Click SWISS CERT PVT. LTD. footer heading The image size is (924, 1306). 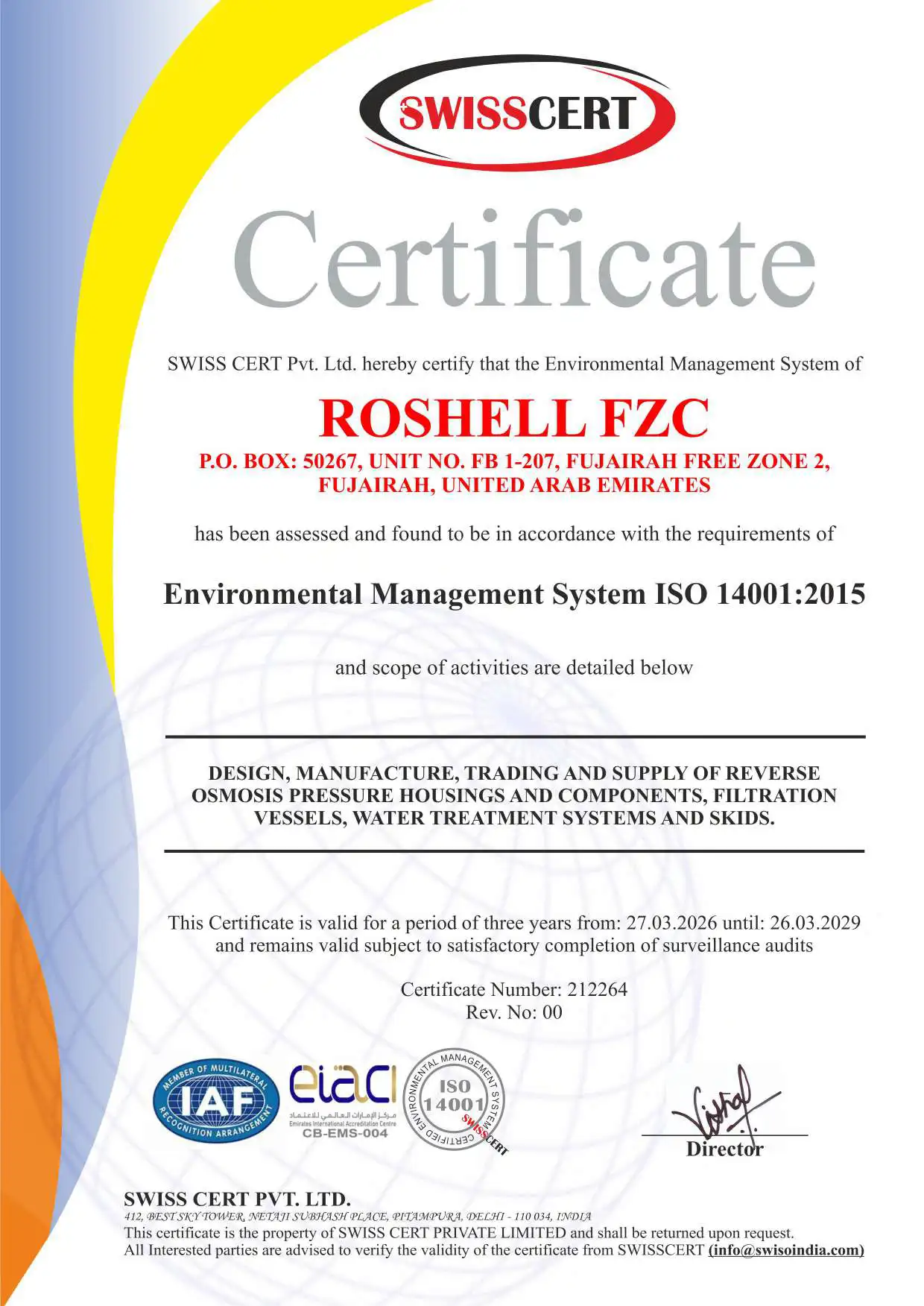[x=237, y=1199]
